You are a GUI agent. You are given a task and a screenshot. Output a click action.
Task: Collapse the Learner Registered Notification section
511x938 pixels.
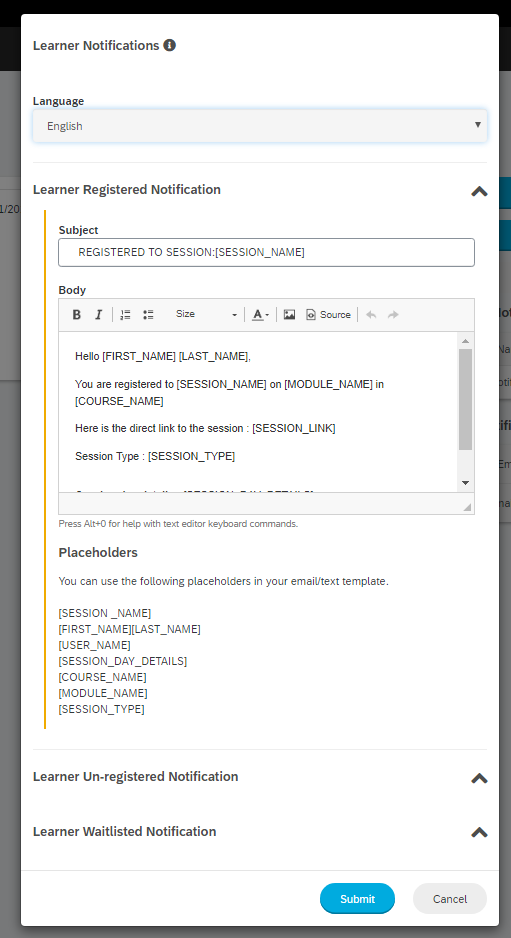point(479,191)
